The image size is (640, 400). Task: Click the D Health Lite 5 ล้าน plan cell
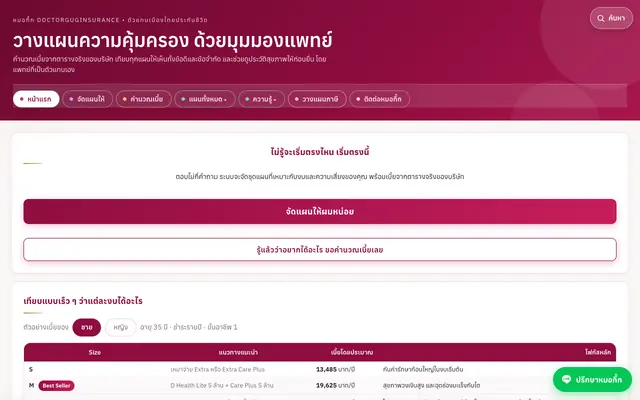(222, 385)
